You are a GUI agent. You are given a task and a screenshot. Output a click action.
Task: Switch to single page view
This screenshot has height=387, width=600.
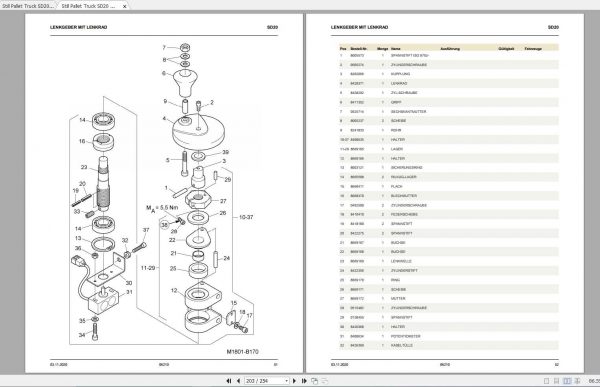coord(546,381)
